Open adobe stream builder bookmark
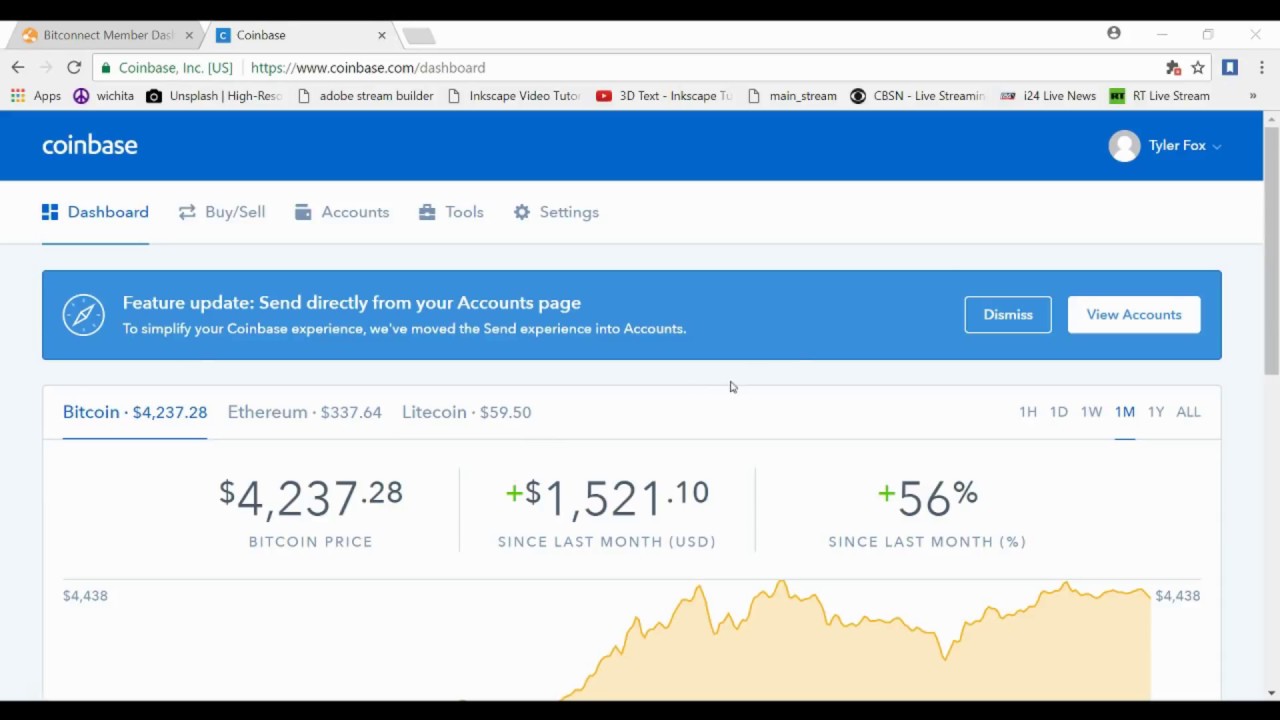1280x720 pixels. point(366,96)
